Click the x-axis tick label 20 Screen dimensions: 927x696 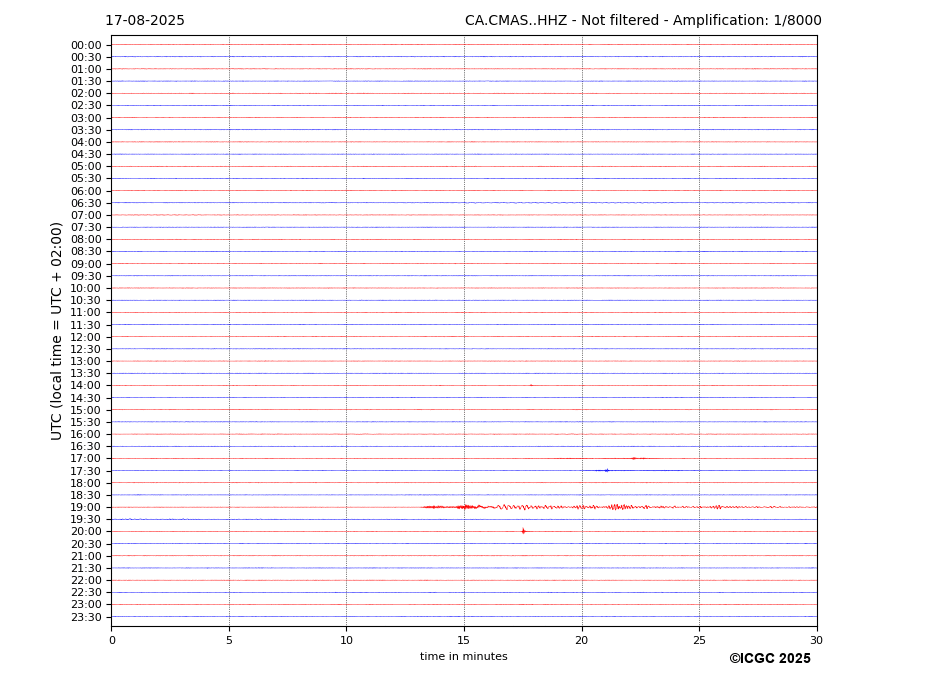pyautogui.click(x=582, y=640)
